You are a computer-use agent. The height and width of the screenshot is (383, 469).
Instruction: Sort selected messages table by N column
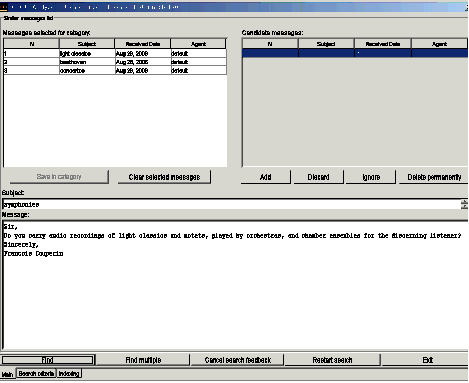click(32, 44)
